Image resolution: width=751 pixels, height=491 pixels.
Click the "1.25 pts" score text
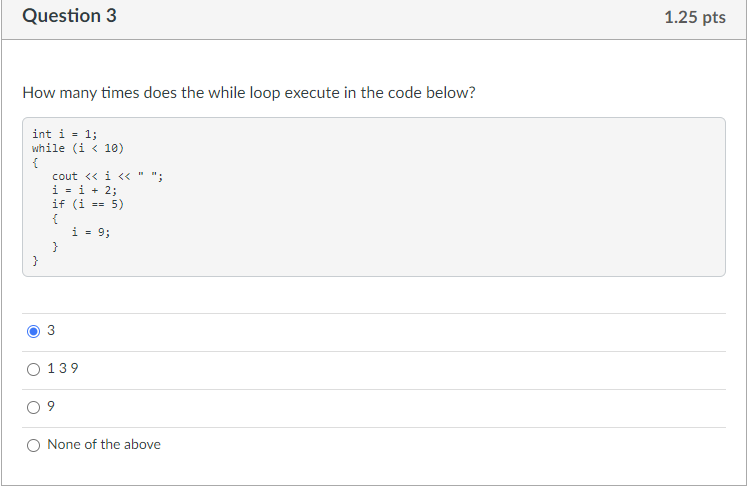coord(694,17)
